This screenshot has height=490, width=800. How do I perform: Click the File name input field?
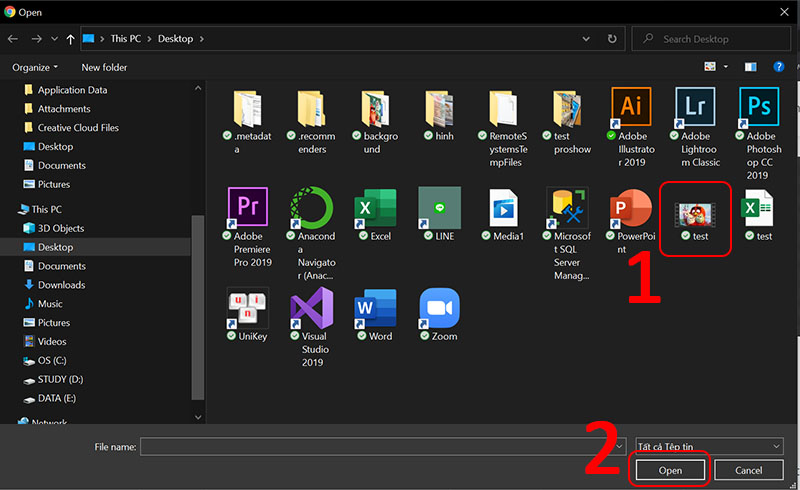[384, 446]
